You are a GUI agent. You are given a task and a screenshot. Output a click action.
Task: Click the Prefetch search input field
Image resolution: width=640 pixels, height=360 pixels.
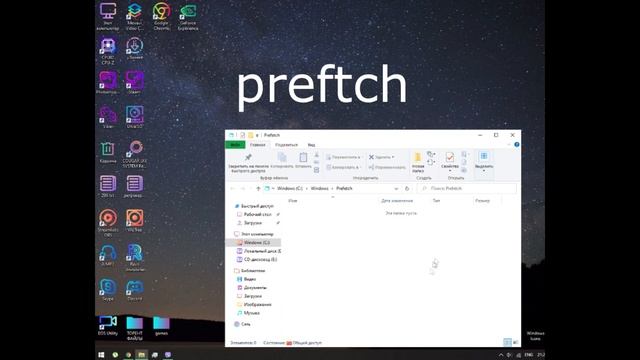point(467,189)
